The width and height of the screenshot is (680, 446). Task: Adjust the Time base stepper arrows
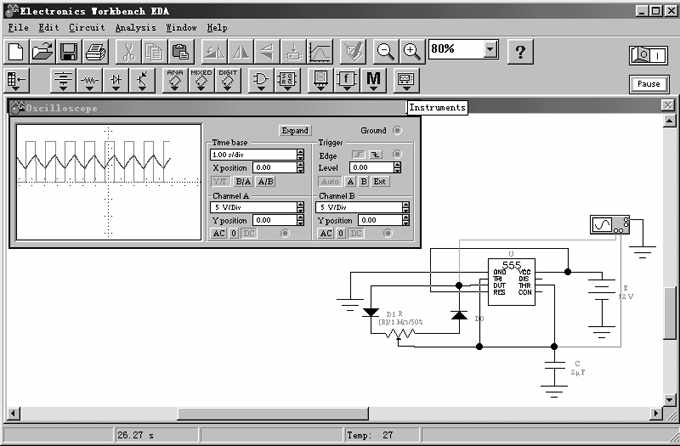click(x=300, y=155)
